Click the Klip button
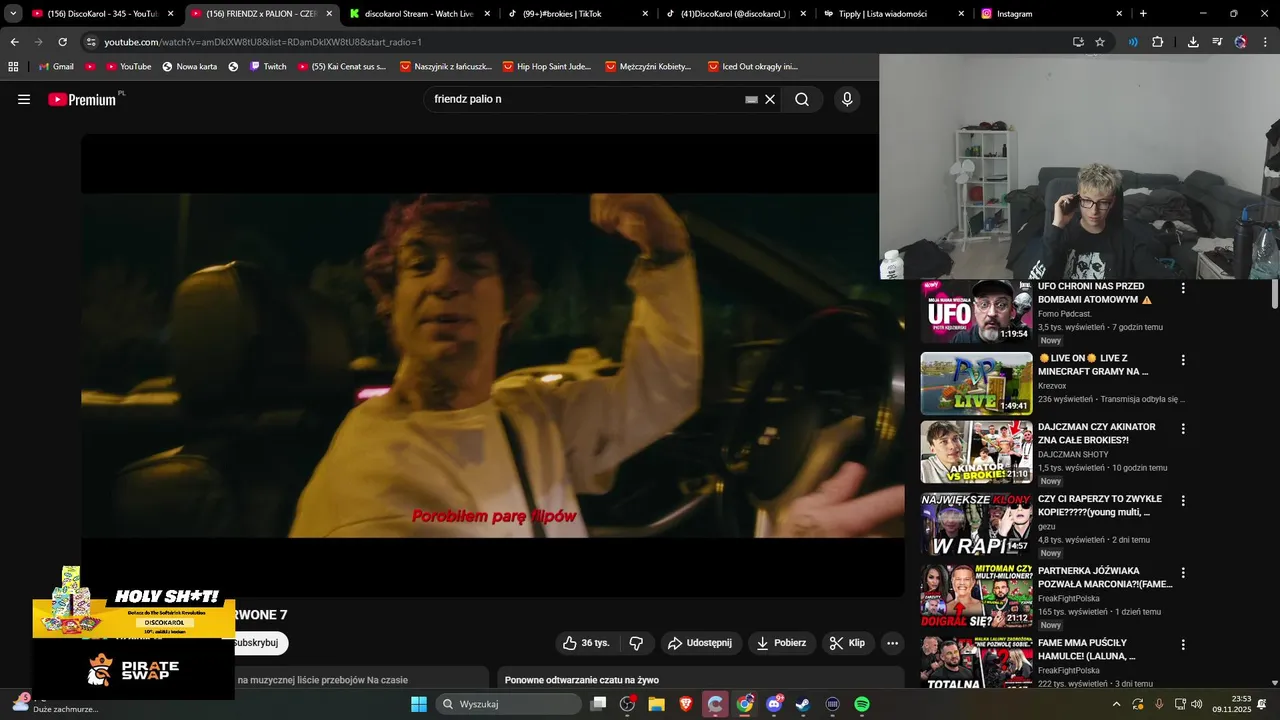Viewport: 1280px width, 720px height. (847, 643)
